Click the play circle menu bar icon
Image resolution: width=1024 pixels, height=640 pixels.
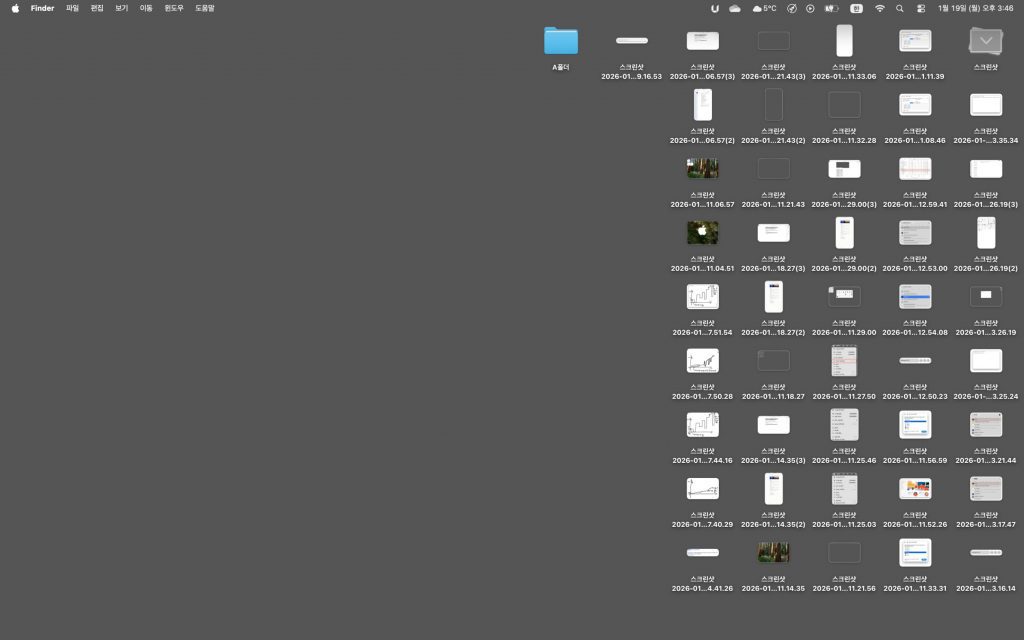[x=810, y=8]
